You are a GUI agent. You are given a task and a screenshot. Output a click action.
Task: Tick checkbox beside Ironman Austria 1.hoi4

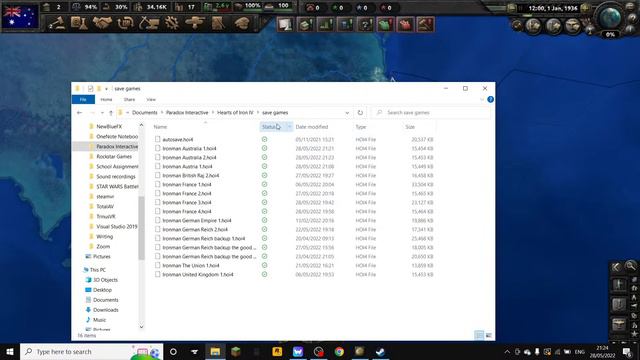[x=158, y=166]
